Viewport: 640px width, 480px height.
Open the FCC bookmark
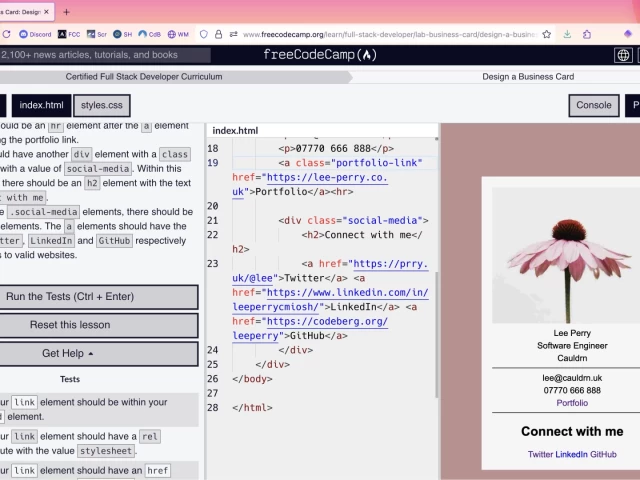tap(69, 34)
